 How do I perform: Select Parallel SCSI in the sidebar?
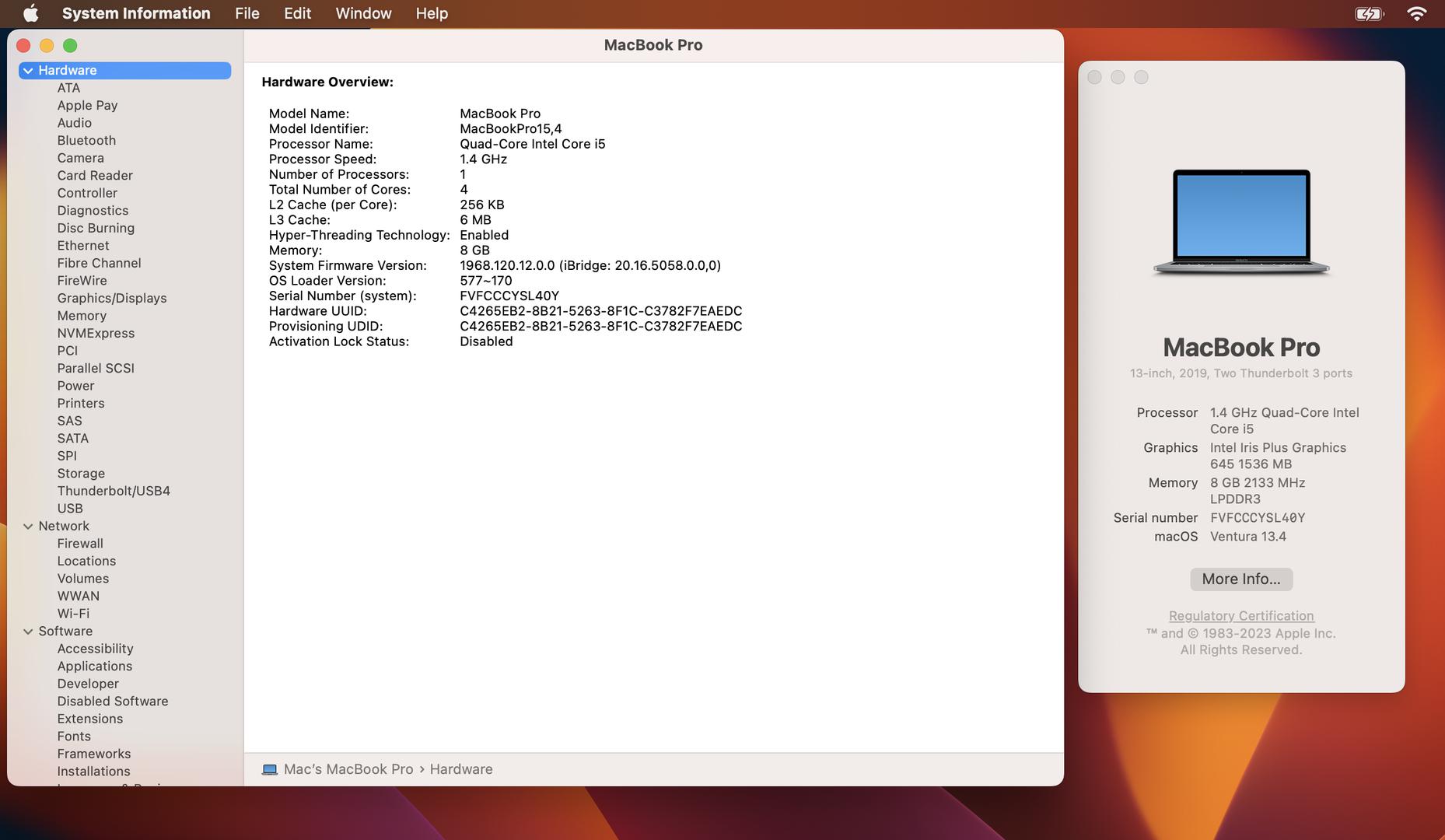tap(96, 368)
